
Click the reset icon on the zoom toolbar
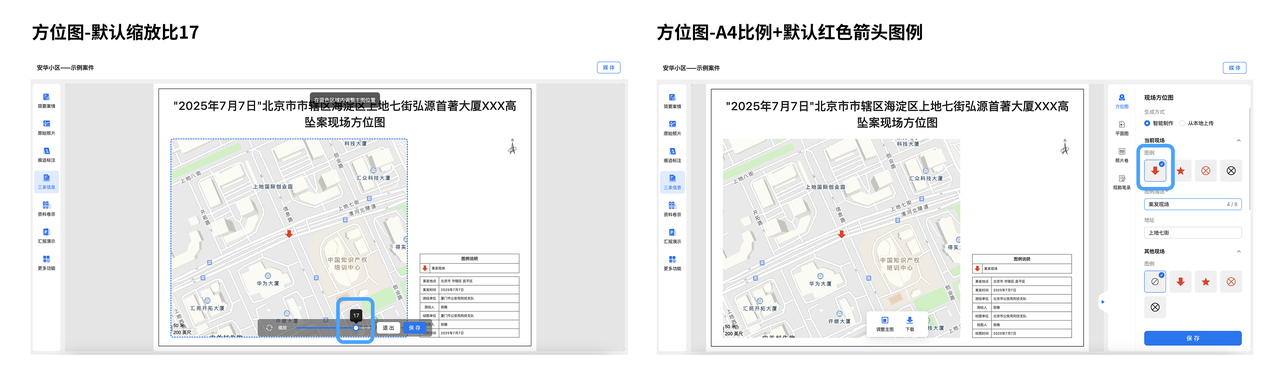(269, 327)
